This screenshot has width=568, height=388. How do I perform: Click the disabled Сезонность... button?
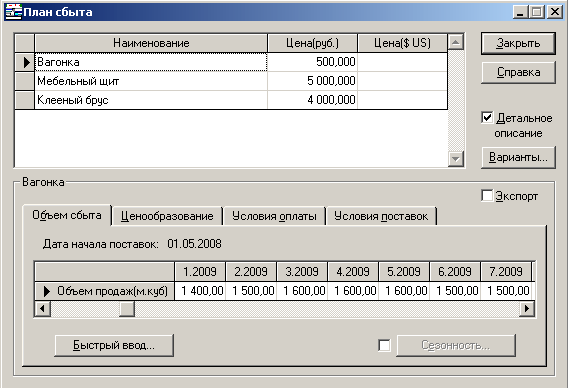[x=456, y=345]
